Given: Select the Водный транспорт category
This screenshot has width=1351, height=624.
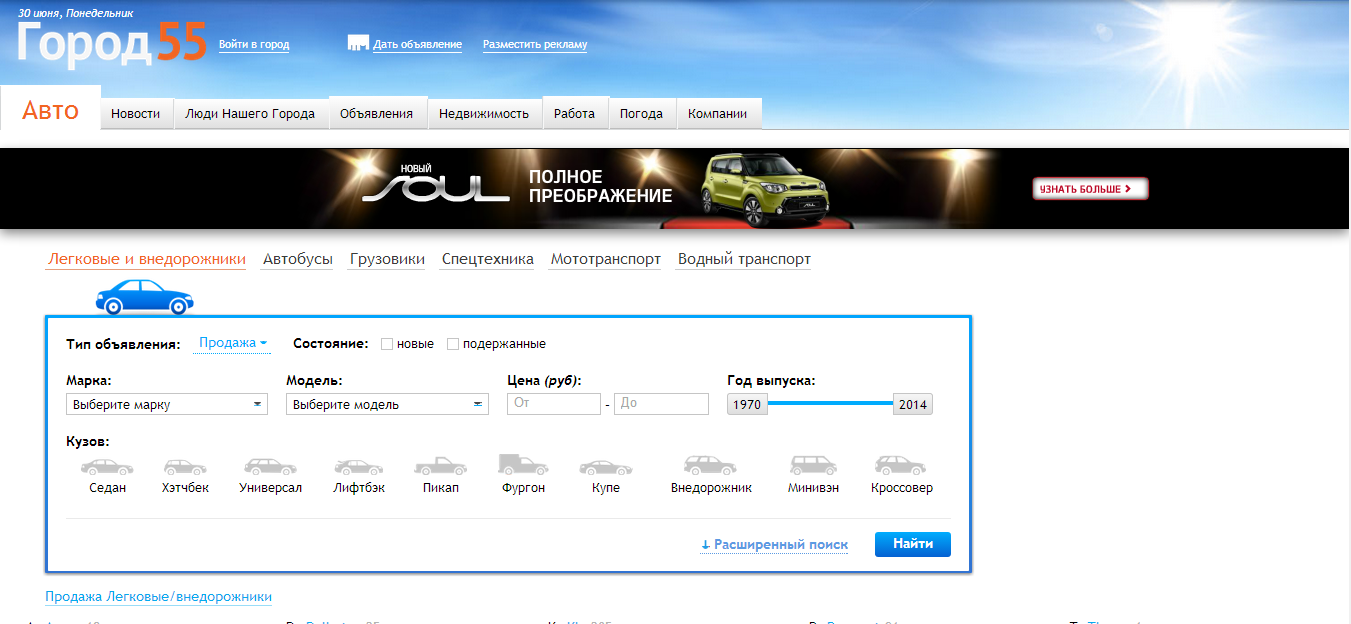Looking at the screenshot, I should tap(744, 260).
